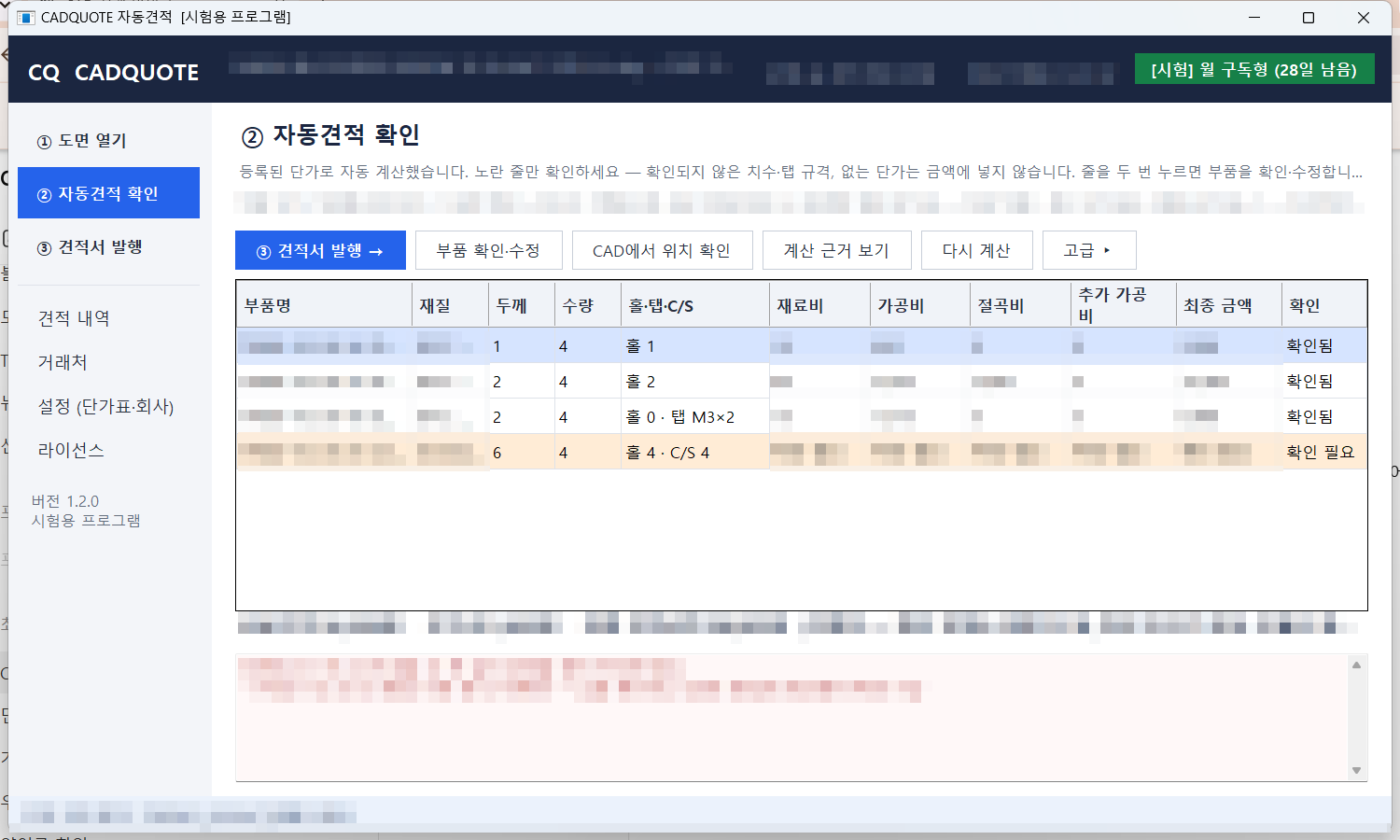
Task: Go to the ③ 견적서 발행 sidebar step
Action: pos(108,247)
